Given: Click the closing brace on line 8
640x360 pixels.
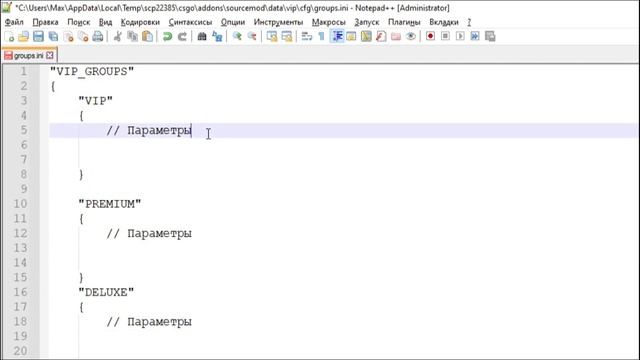Looking at the screenshot, I should point(81,175).
